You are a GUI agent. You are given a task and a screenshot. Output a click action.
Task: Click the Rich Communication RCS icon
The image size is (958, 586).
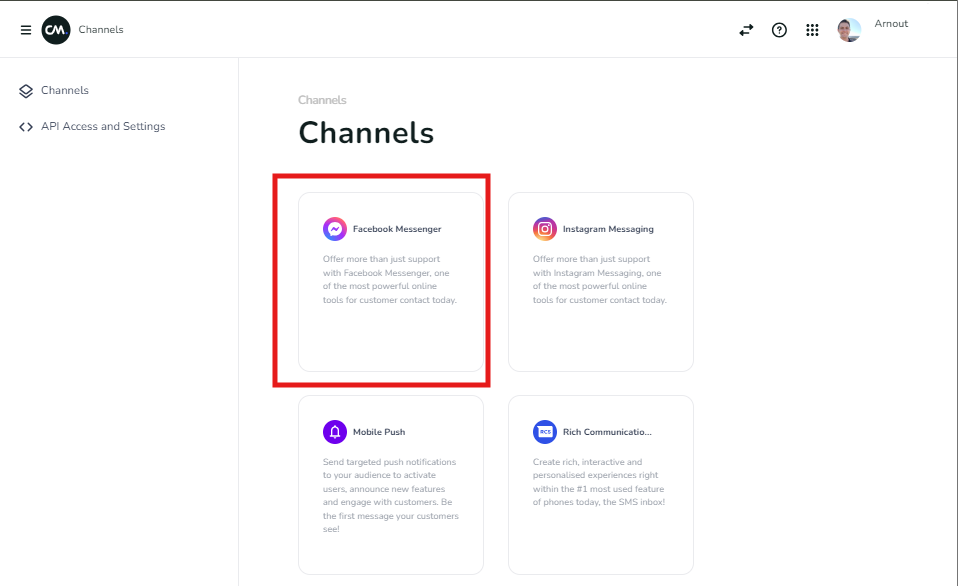[545, 432]
